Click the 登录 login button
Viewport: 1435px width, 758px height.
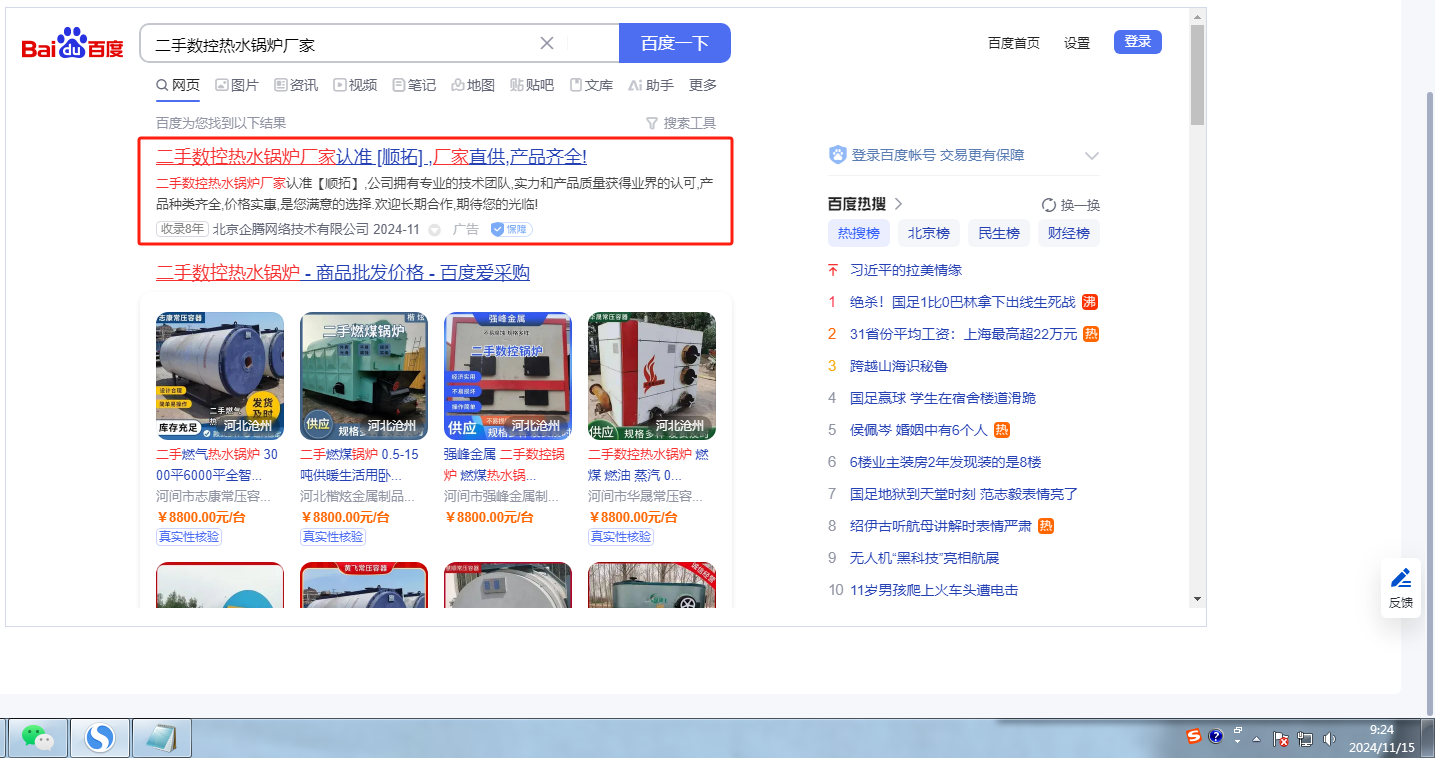(x=1138, y=42)
